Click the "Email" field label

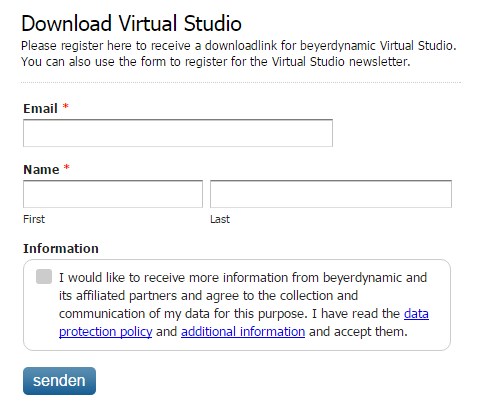point(40,109)
